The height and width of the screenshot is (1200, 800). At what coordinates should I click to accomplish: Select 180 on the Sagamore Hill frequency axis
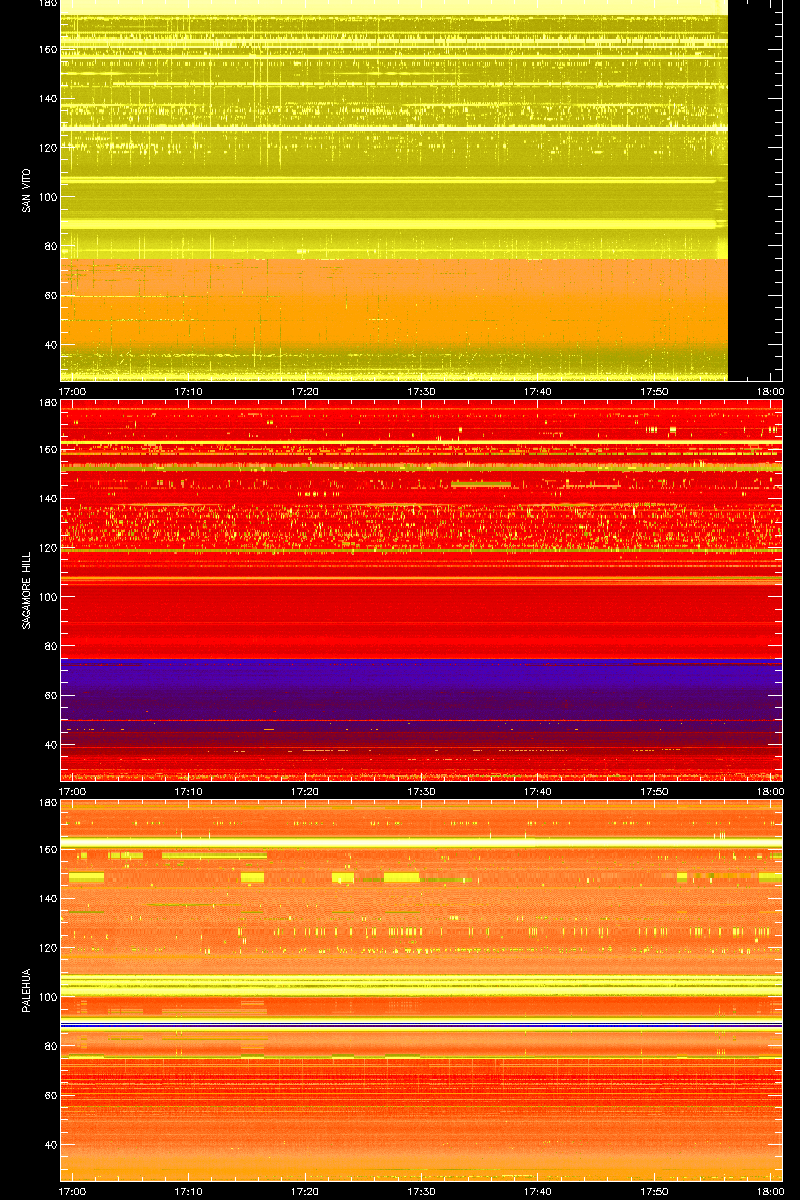click(x=46, y=403)
